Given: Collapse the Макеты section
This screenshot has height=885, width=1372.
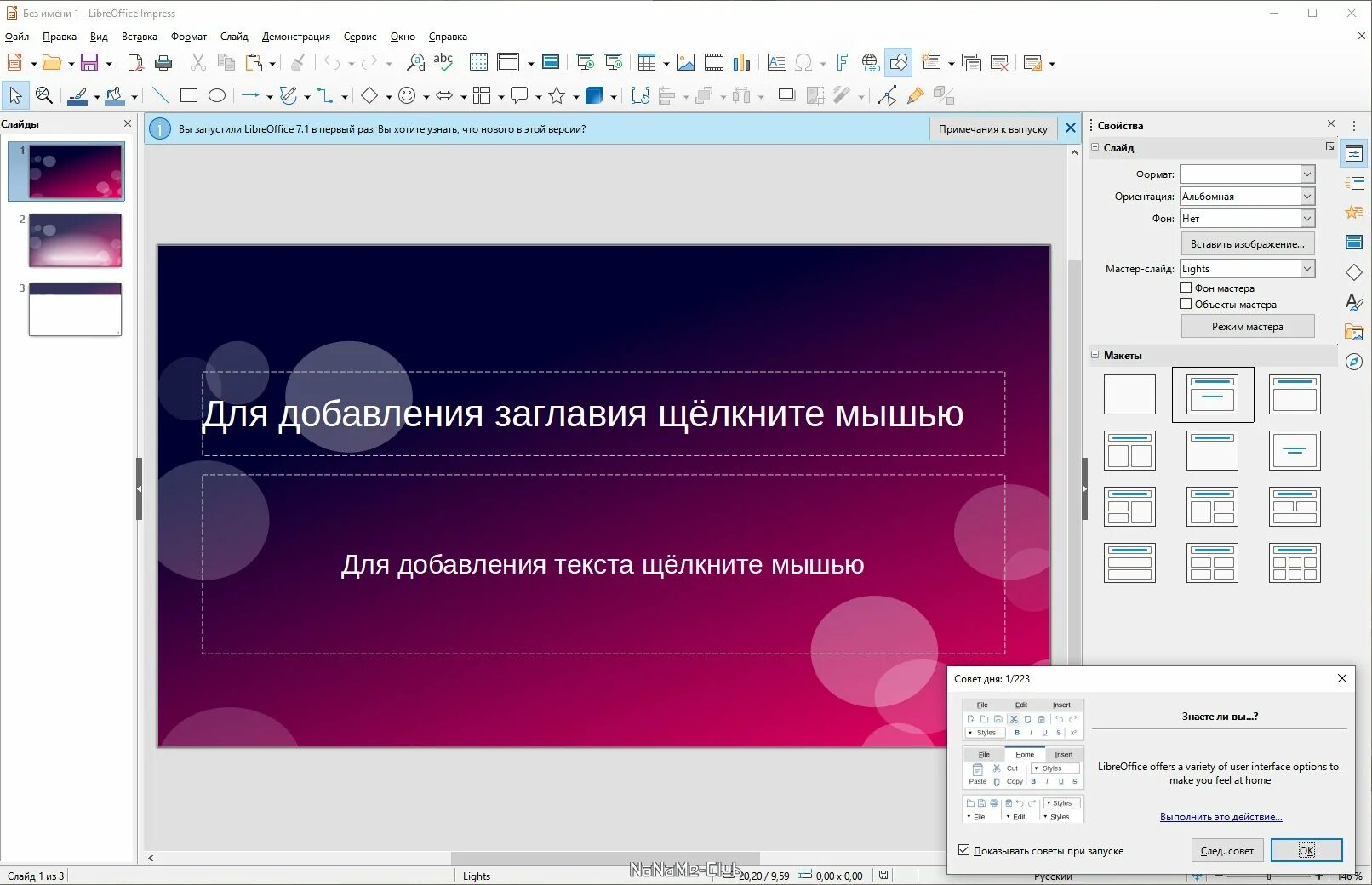Looking at the screenshot, I should coord(1095,355).
